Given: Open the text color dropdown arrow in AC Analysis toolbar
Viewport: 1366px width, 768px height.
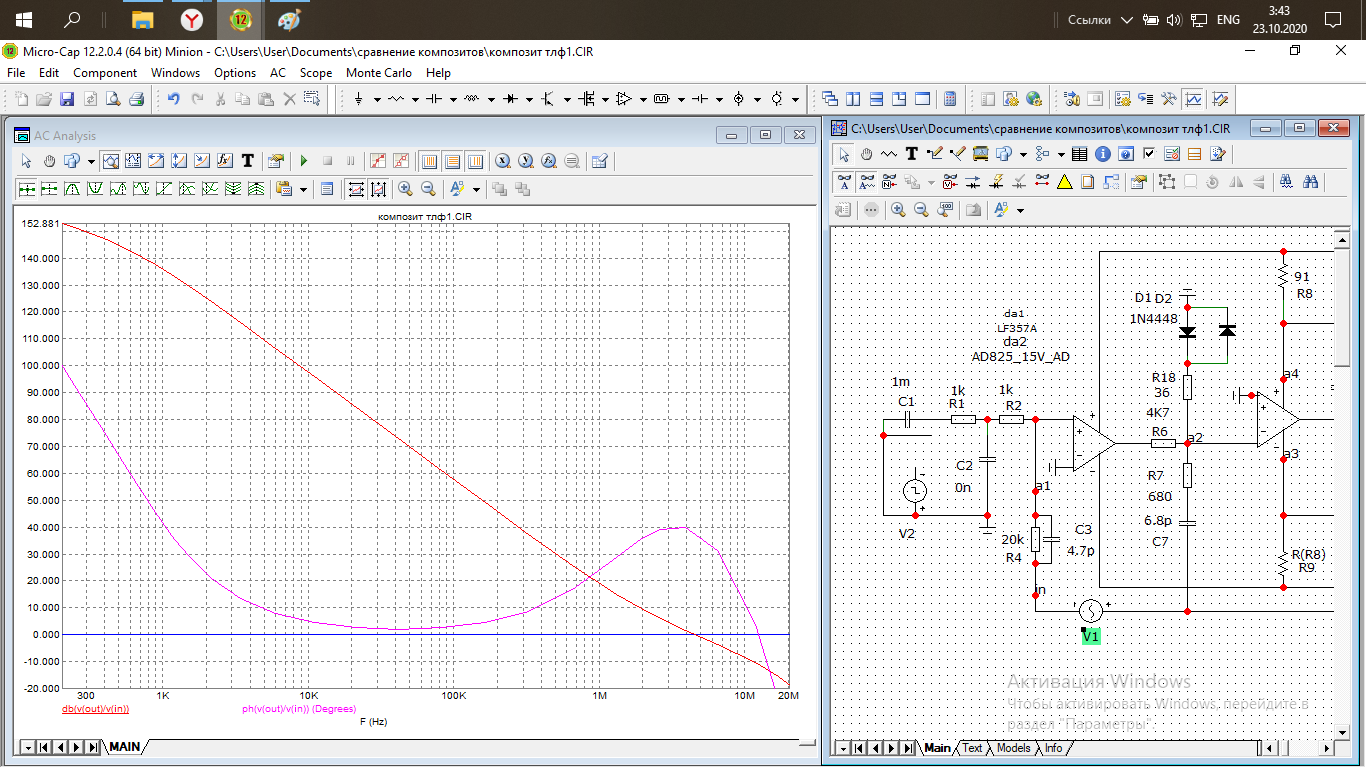Looking at the screenshot, I should 476,189.
